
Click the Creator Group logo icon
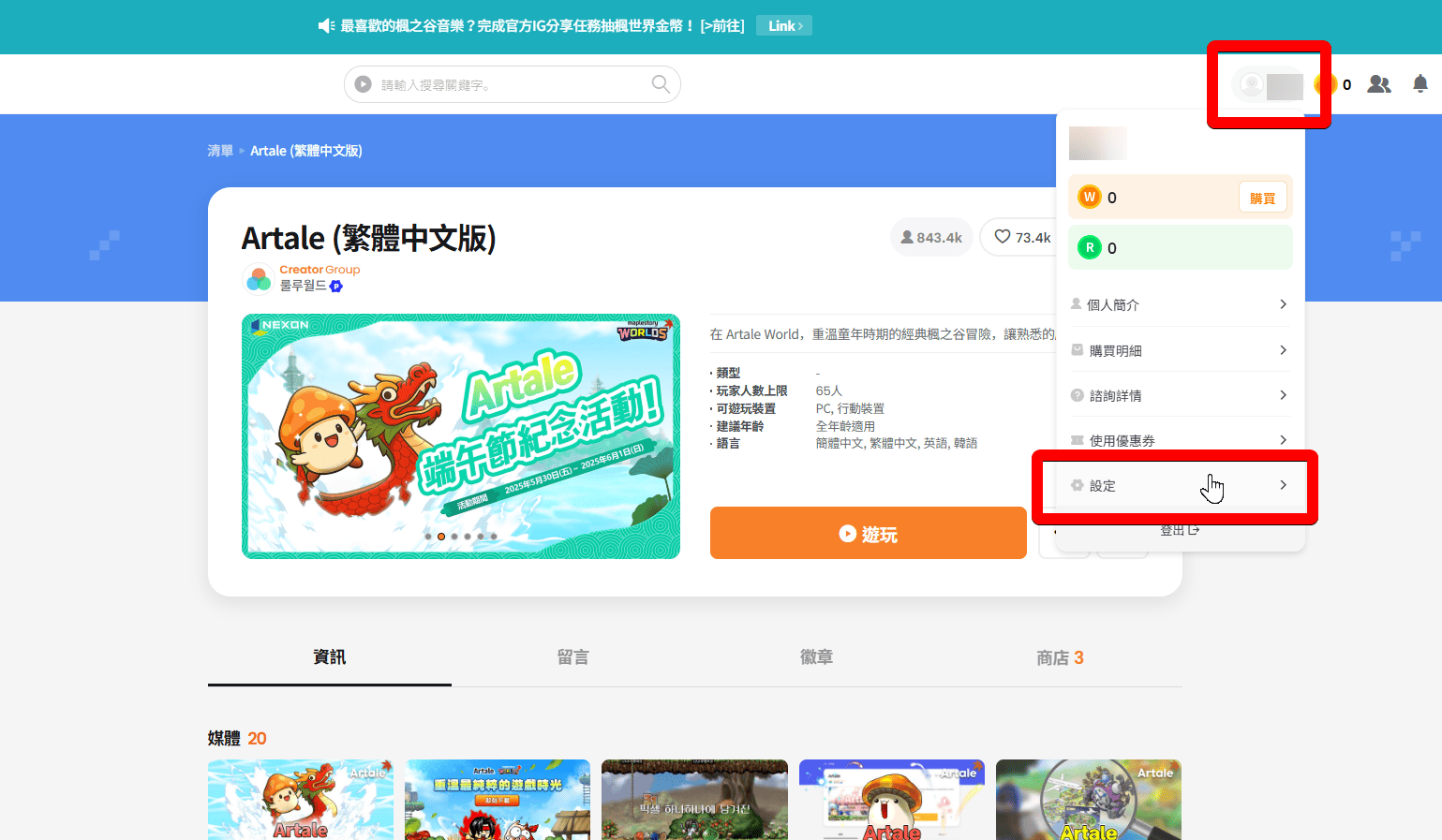tap(259, 278)
